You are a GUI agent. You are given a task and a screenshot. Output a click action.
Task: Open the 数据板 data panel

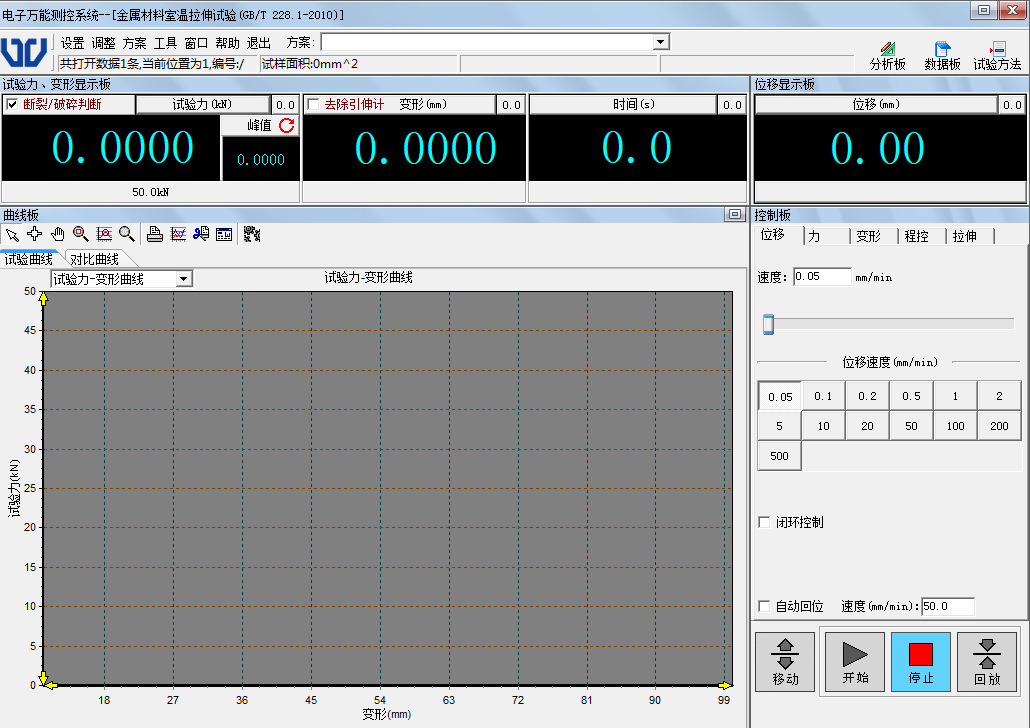(x=942, y=56)
